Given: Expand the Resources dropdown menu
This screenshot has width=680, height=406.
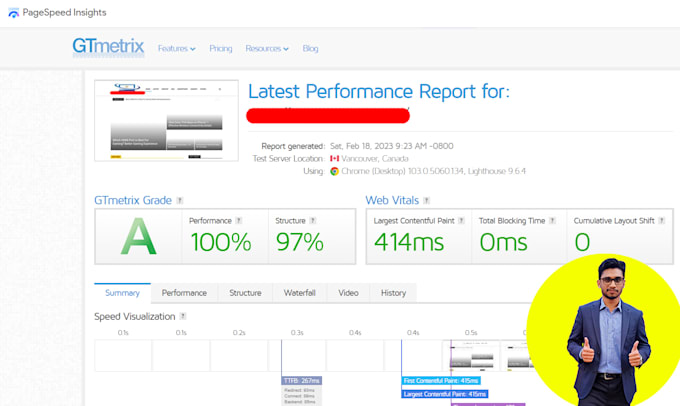Looking at the screenshot, I should [267, 49].
